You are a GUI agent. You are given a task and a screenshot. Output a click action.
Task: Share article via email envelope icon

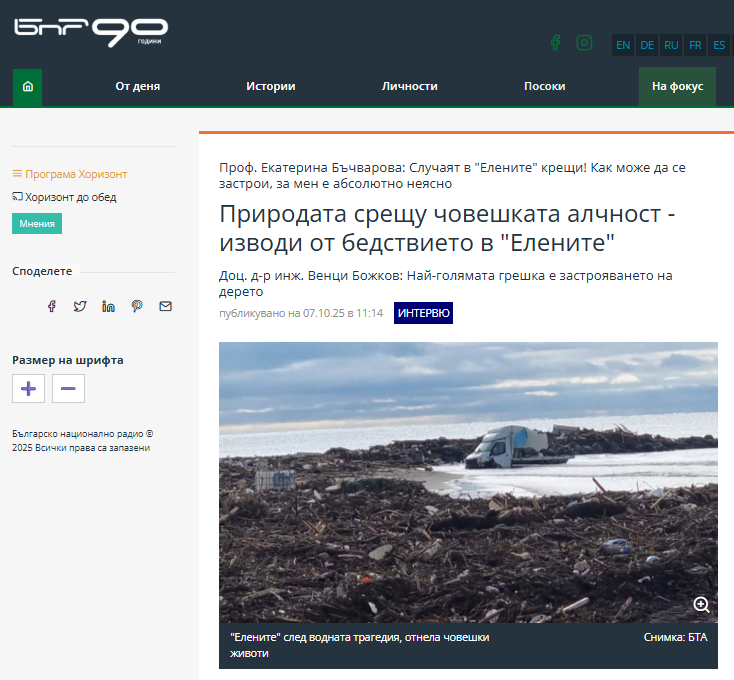[165, 306]
